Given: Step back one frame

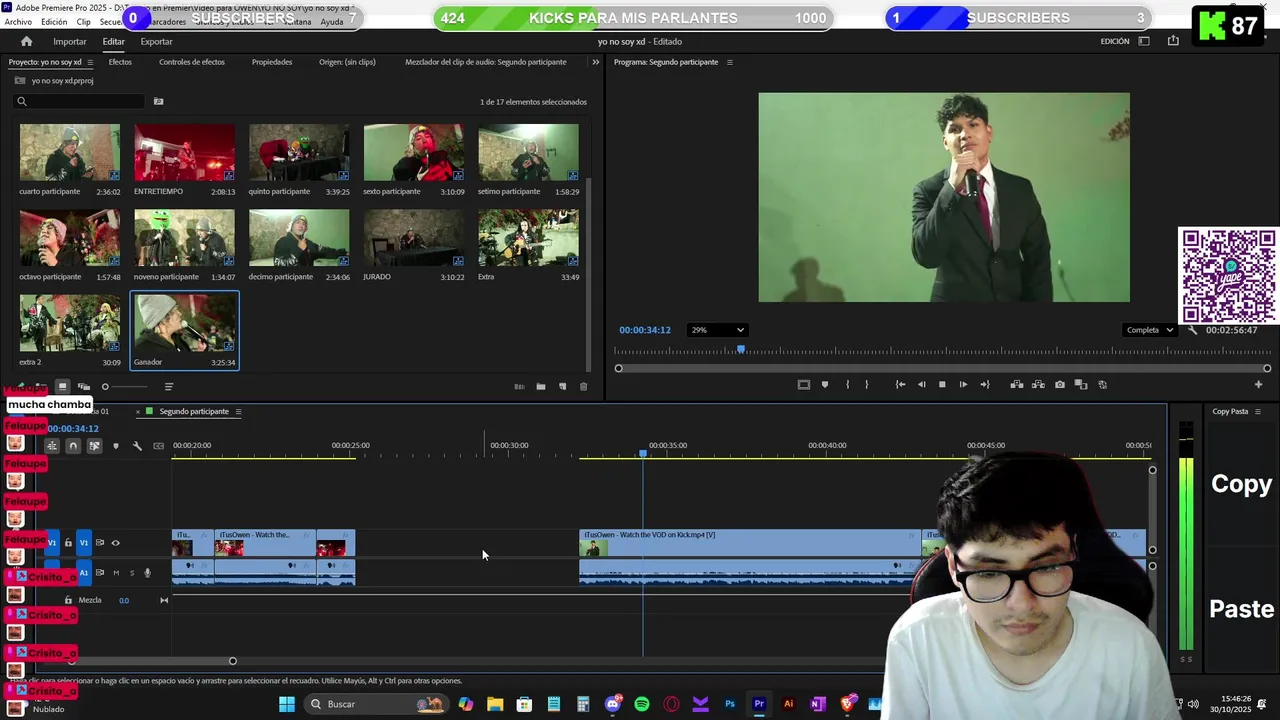Looking at the screenshot, I should 921,384.
